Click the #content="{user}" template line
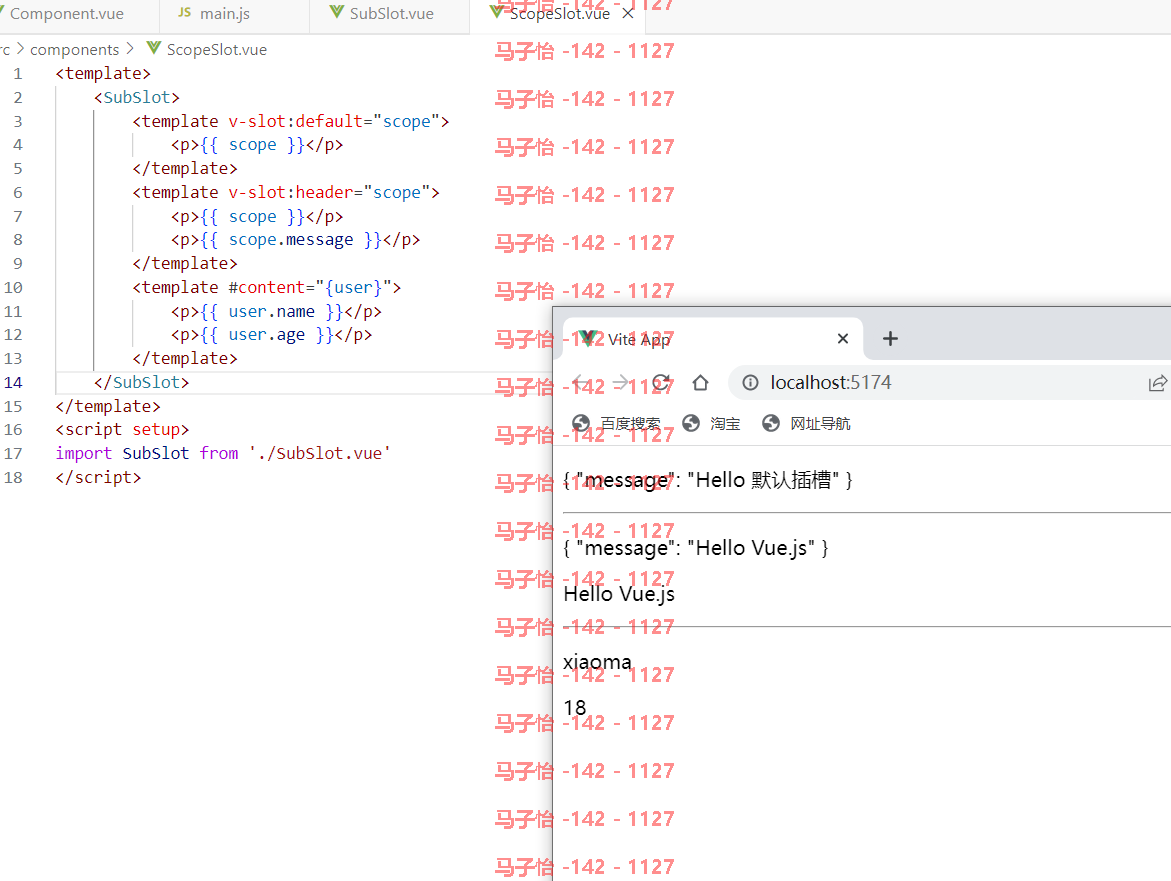1171x881 pixels. pyautogui.click(x=267, y=287)
